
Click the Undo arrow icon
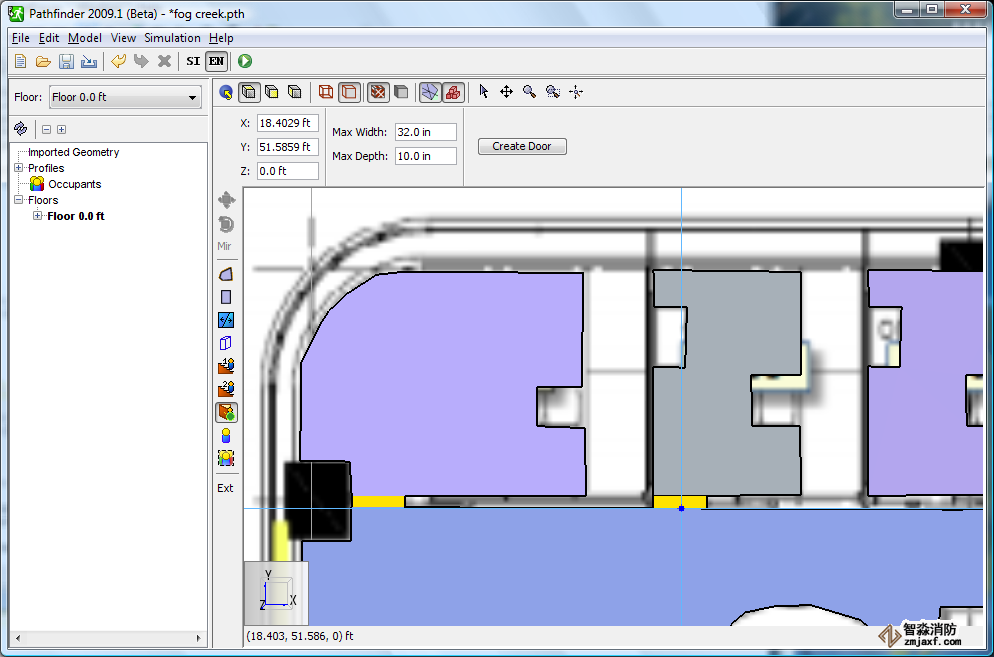point(118,61)
